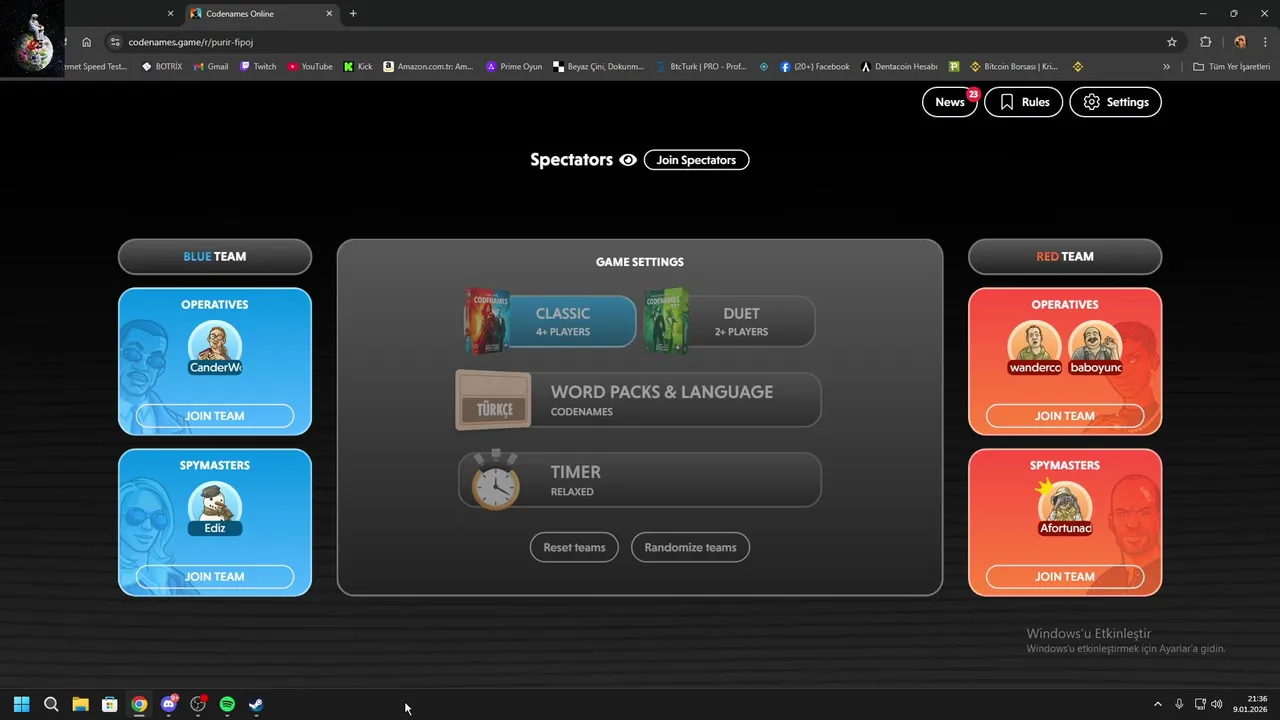
Task: Click the Classic Codenames box image
Action: [487, 321]
